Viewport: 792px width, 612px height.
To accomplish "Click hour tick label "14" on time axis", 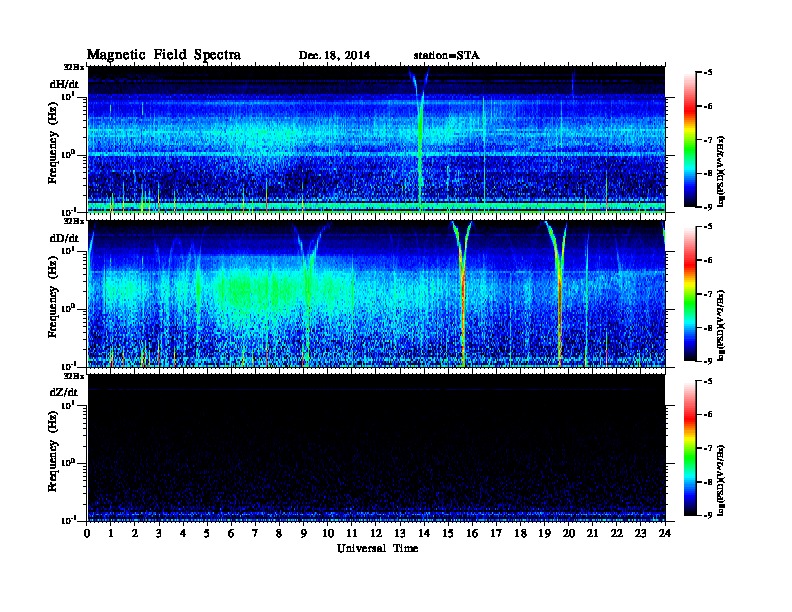I will (x=424, y=533).
